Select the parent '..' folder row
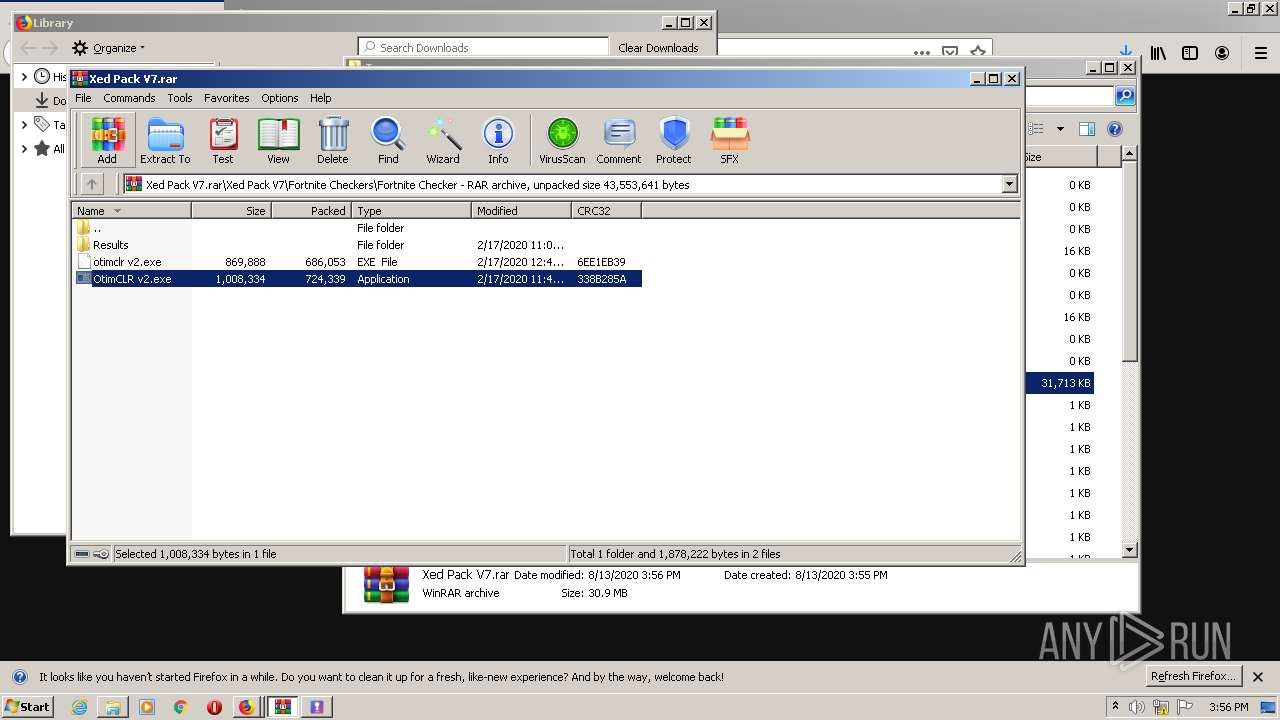This screenshot has width=1280, height=720. point(357,228)
